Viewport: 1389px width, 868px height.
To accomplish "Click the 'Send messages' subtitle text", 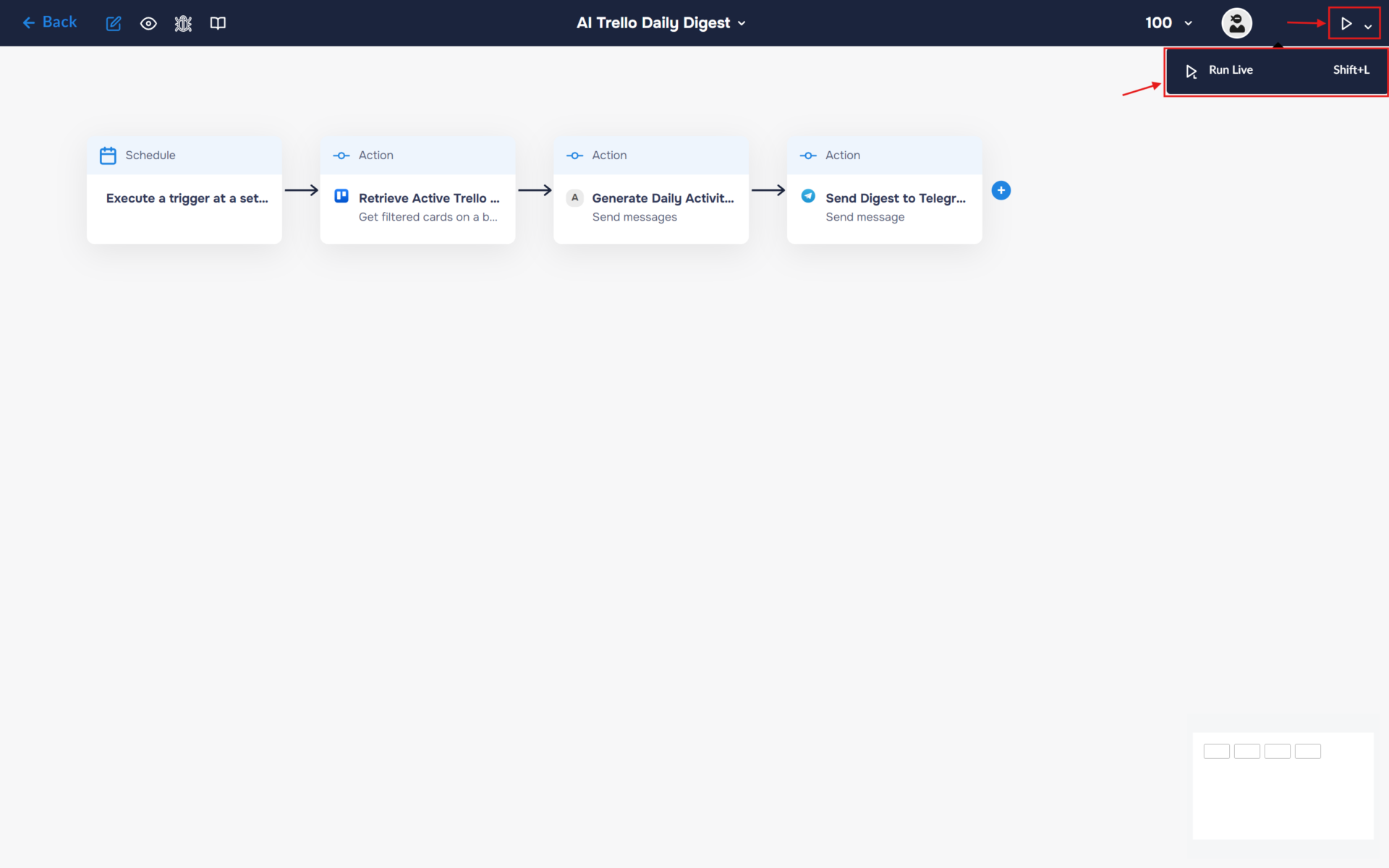I will (634, 217).
